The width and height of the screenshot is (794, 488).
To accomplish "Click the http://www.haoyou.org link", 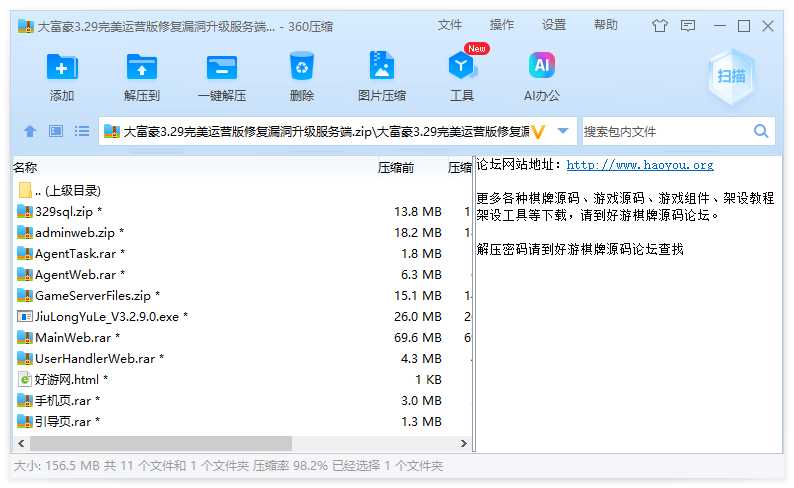I will pos(640,165).
